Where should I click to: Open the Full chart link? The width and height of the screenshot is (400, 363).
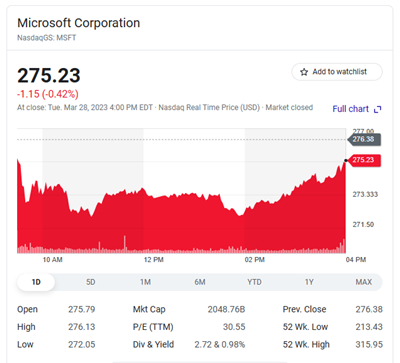point(351,109)
